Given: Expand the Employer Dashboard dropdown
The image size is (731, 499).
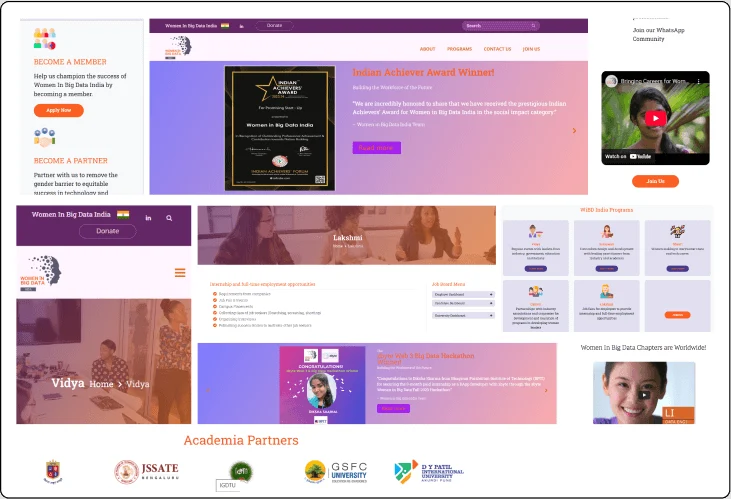Looking at the screenshot, I should pos(463,295).
